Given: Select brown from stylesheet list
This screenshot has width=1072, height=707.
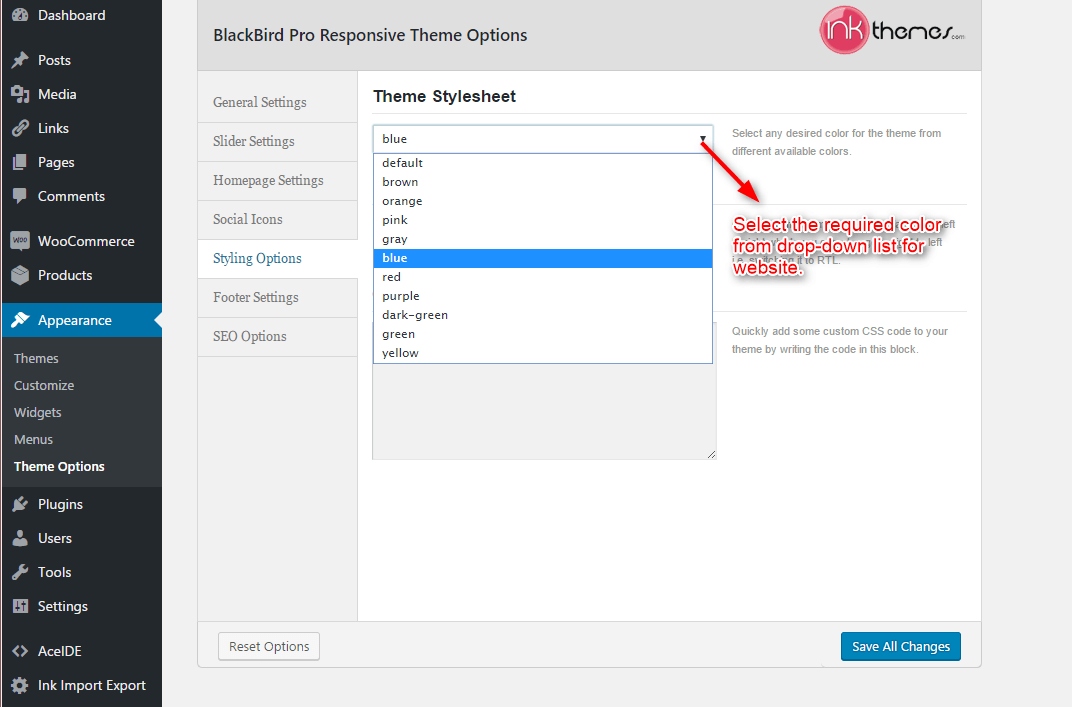Looking at the screenshot, I should tap(543, 182).
